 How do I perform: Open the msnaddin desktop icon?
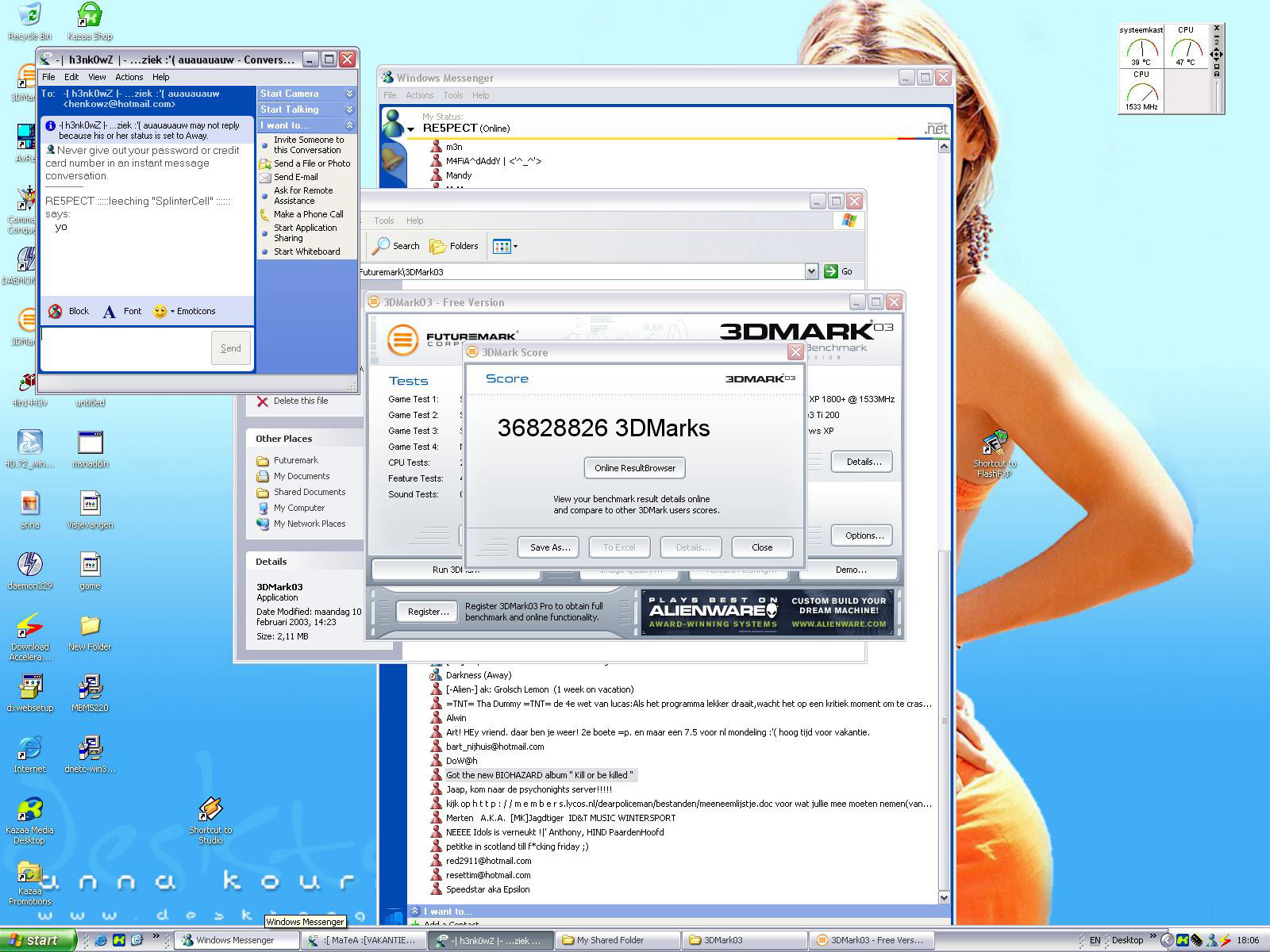point(90,448)
